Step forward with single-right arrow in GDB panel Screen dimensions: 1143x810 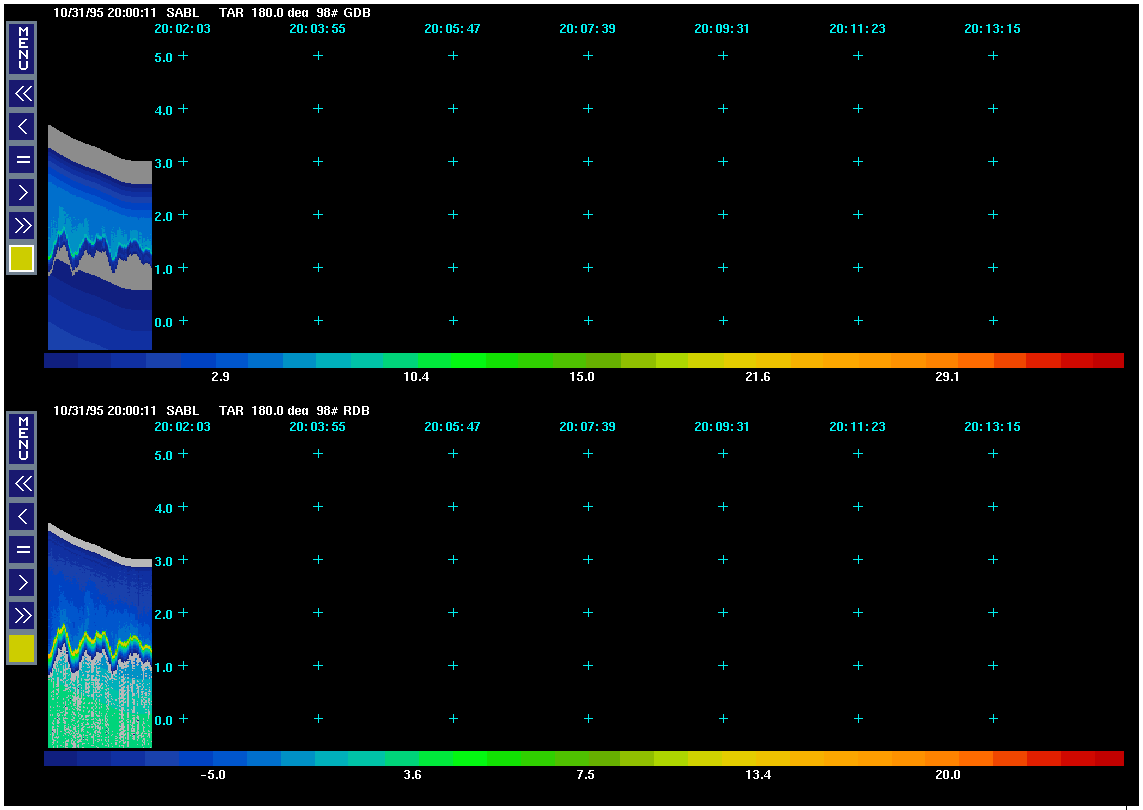pyautogui.click(x=22, y=191)
